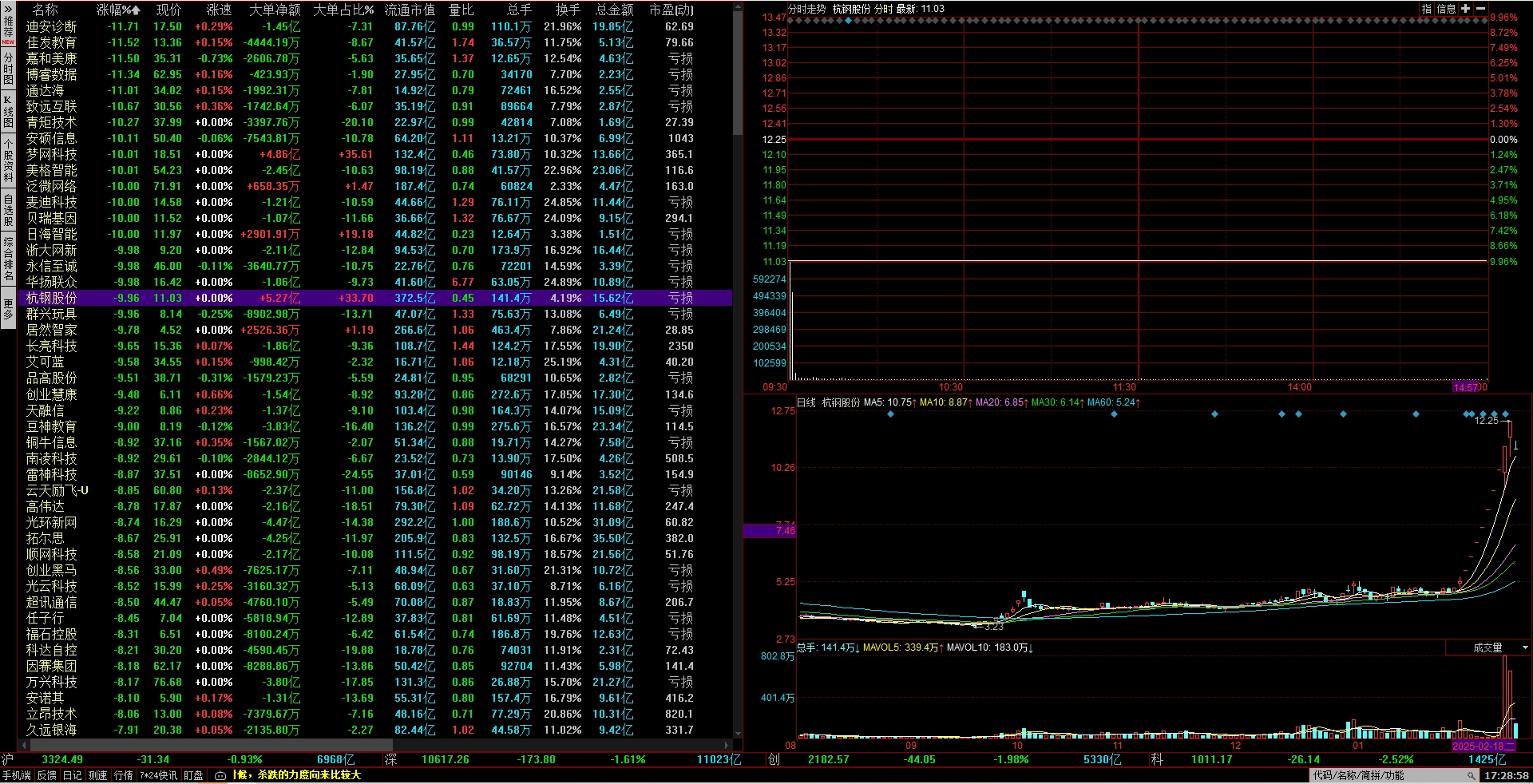Click the minus zoom-out icon on intraday chart
1533x784 pixels.
(1480, 9)
